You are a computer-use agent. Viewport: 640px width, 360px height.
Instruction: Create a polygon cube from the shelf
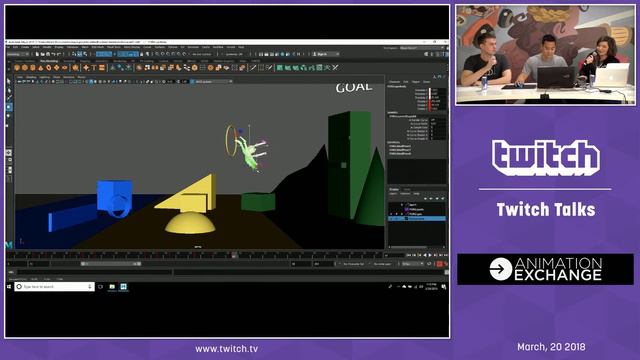click(24, 68)
